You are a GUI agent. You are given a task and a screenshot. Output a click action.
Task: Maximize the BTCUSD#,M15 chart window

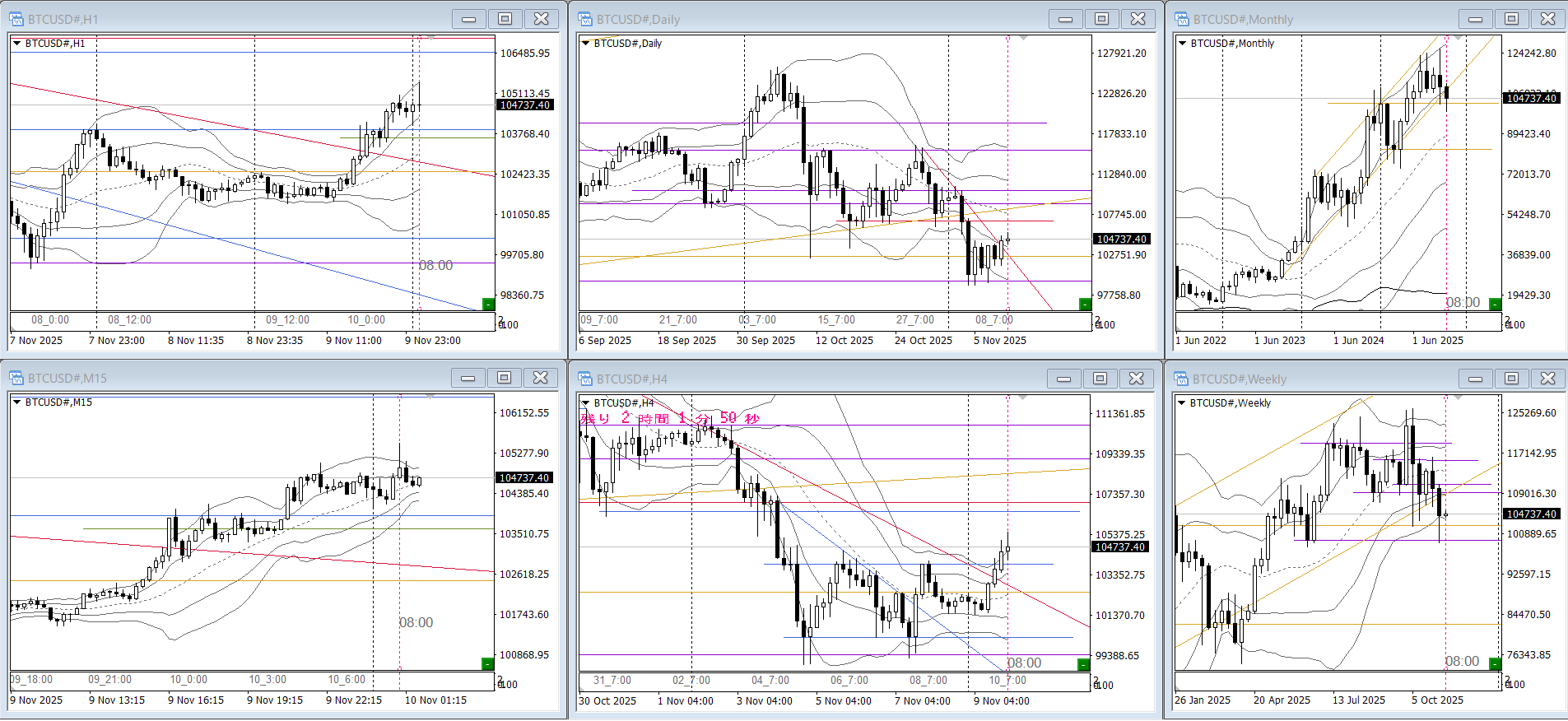tap(504, 378)
